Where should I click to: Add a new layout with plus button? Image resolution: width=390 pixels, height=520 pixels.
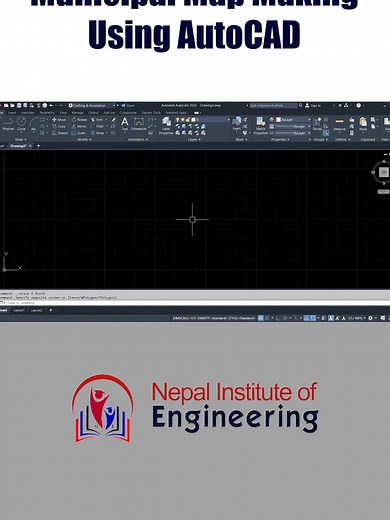51,310
